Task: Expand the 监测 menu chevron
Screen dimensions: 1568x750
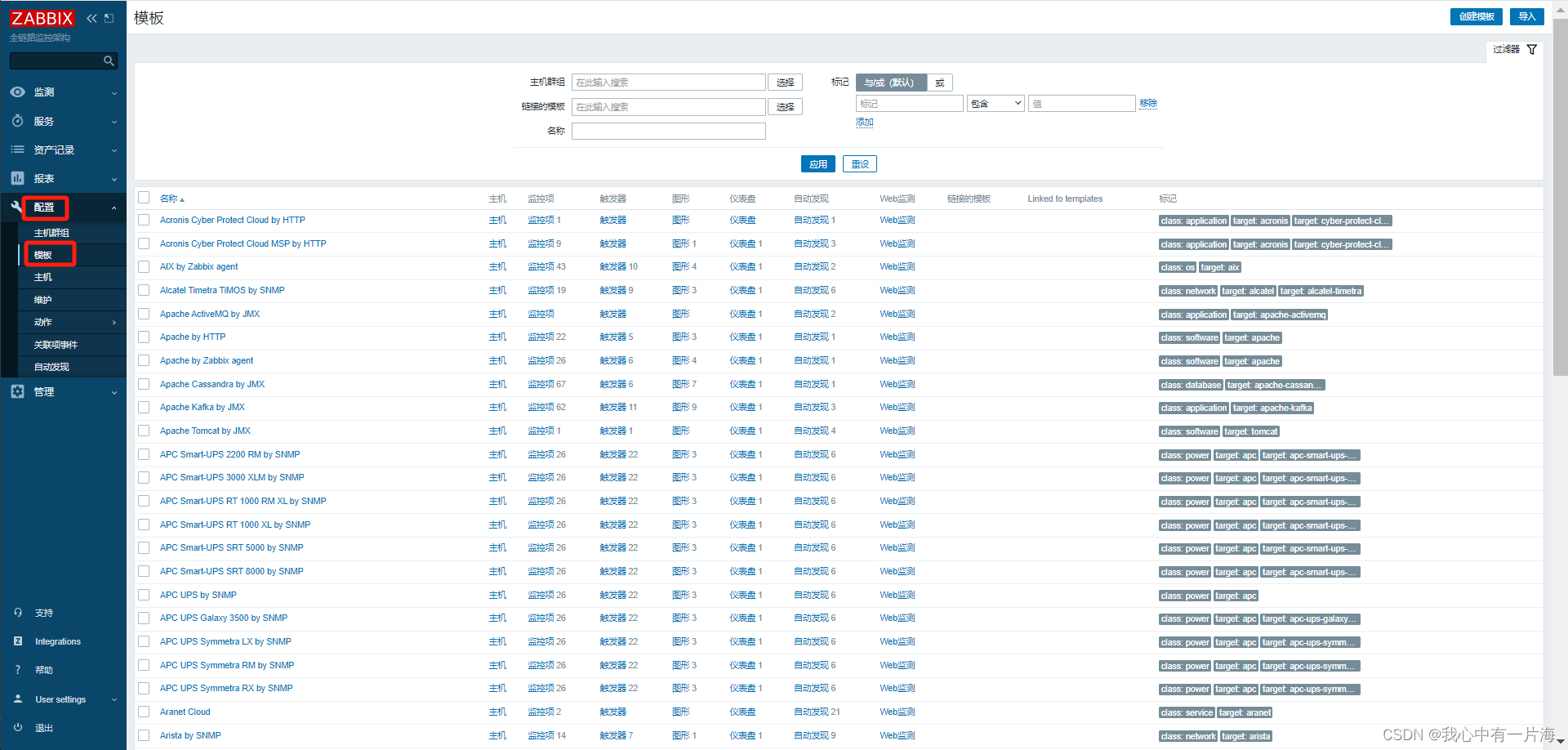Action: point(114,93)
